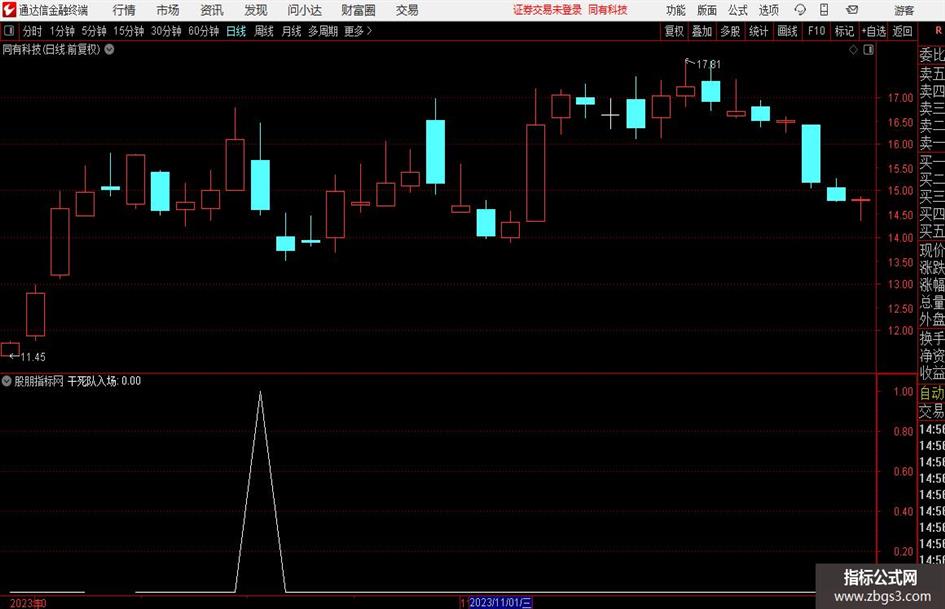Screen dimensions: 945x609
Task: Open the customer service headset icon
Action: pos(800,10)
